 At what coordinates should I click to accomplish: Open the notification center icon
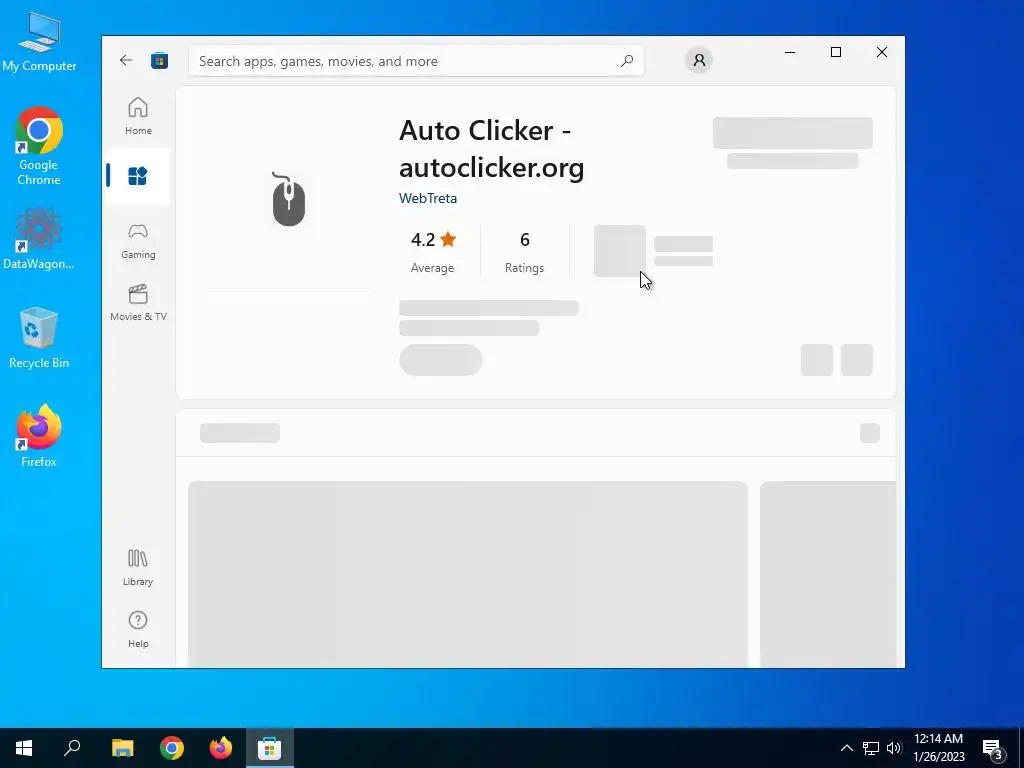[993, 748]
